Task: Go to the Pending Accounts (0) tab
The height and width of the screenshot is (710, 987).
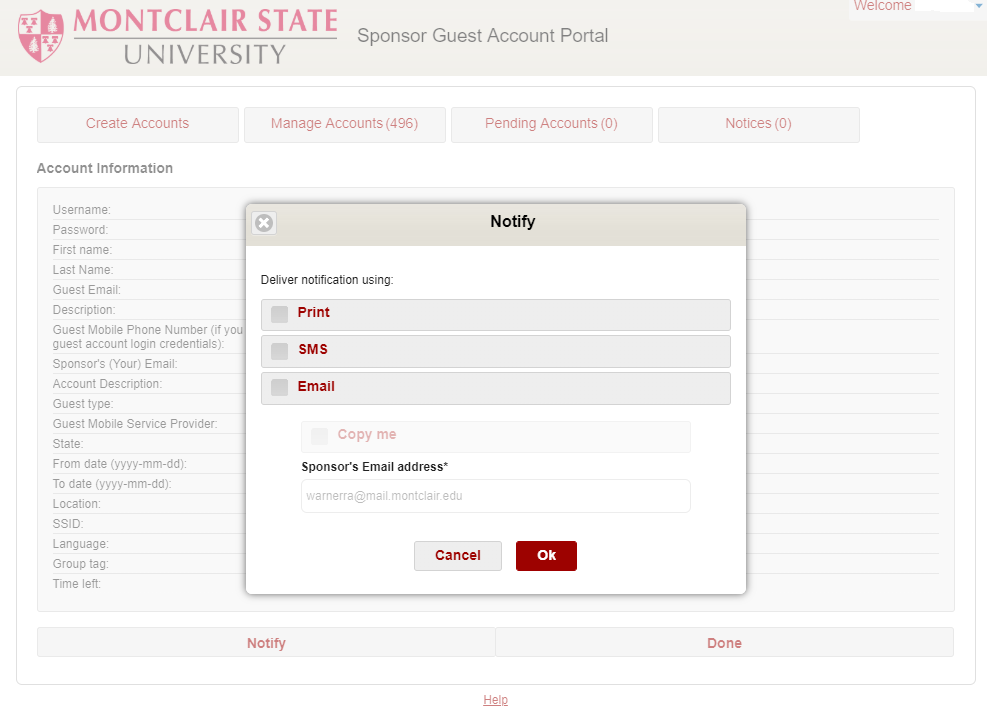Action: [x=551, y=124]
